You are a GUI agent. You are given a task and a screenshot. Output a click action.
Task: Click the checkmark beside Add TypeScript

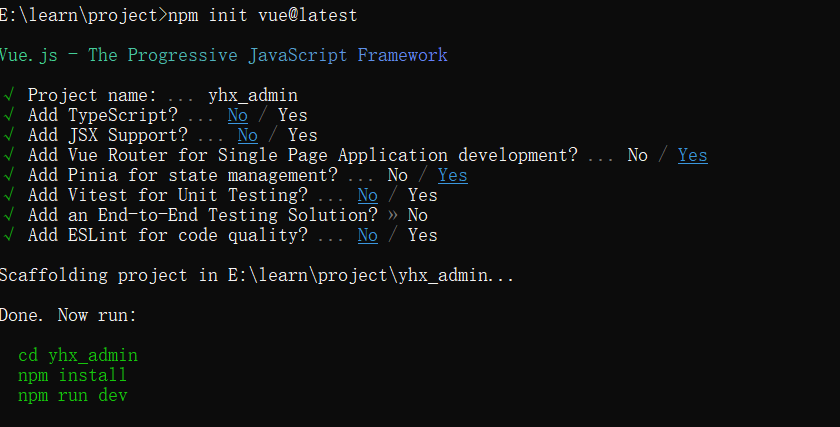[x=9, y=115]
